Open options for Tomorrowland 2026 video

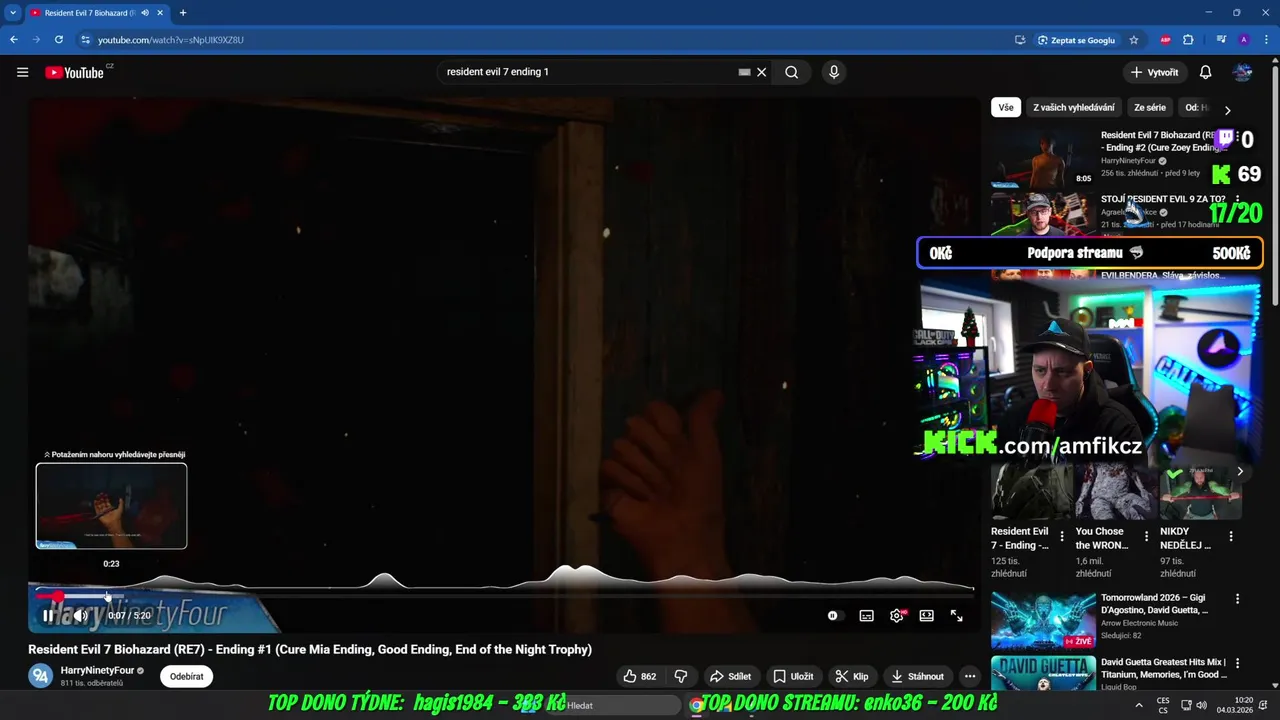pos(1237,599)
